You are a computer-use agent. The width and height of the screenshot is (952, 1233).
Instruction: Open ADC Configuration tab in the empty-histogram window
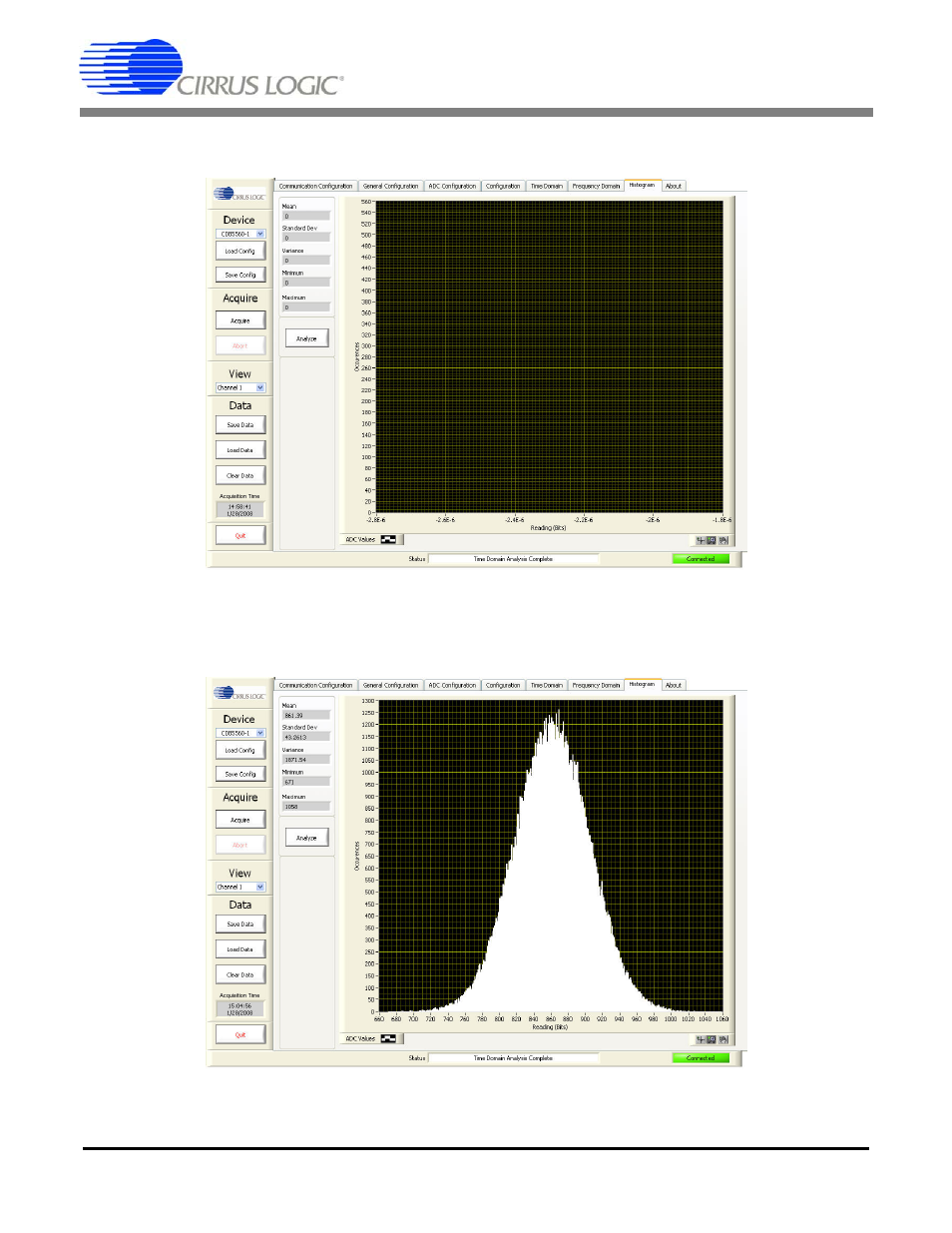[x=452, y=186]
